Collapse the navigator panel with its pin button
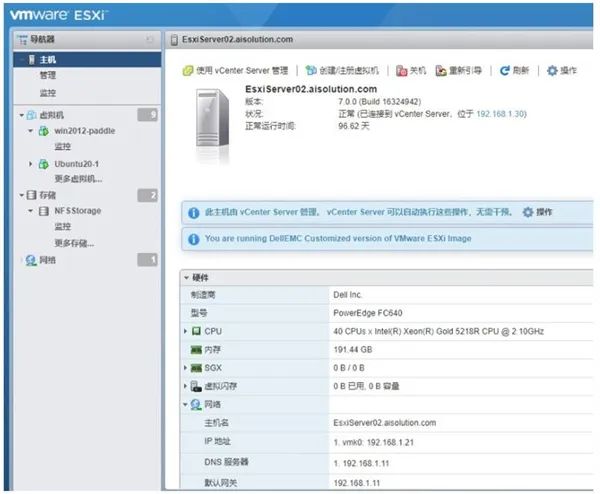This screenshot has height=494, width=600. point(150,40)
